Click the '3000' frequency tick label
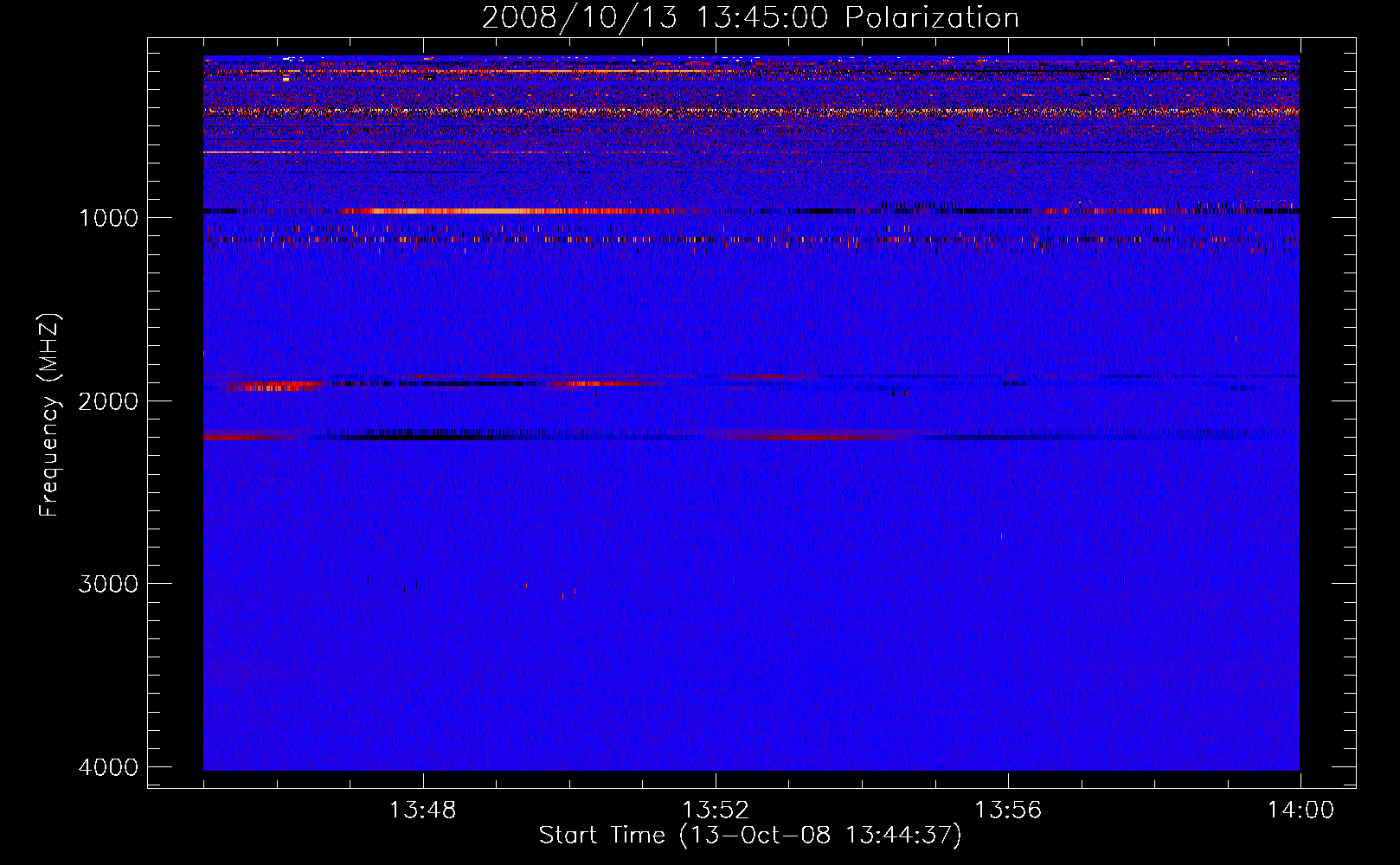Viewport: 1400px width, 865px height. point(108,584)
